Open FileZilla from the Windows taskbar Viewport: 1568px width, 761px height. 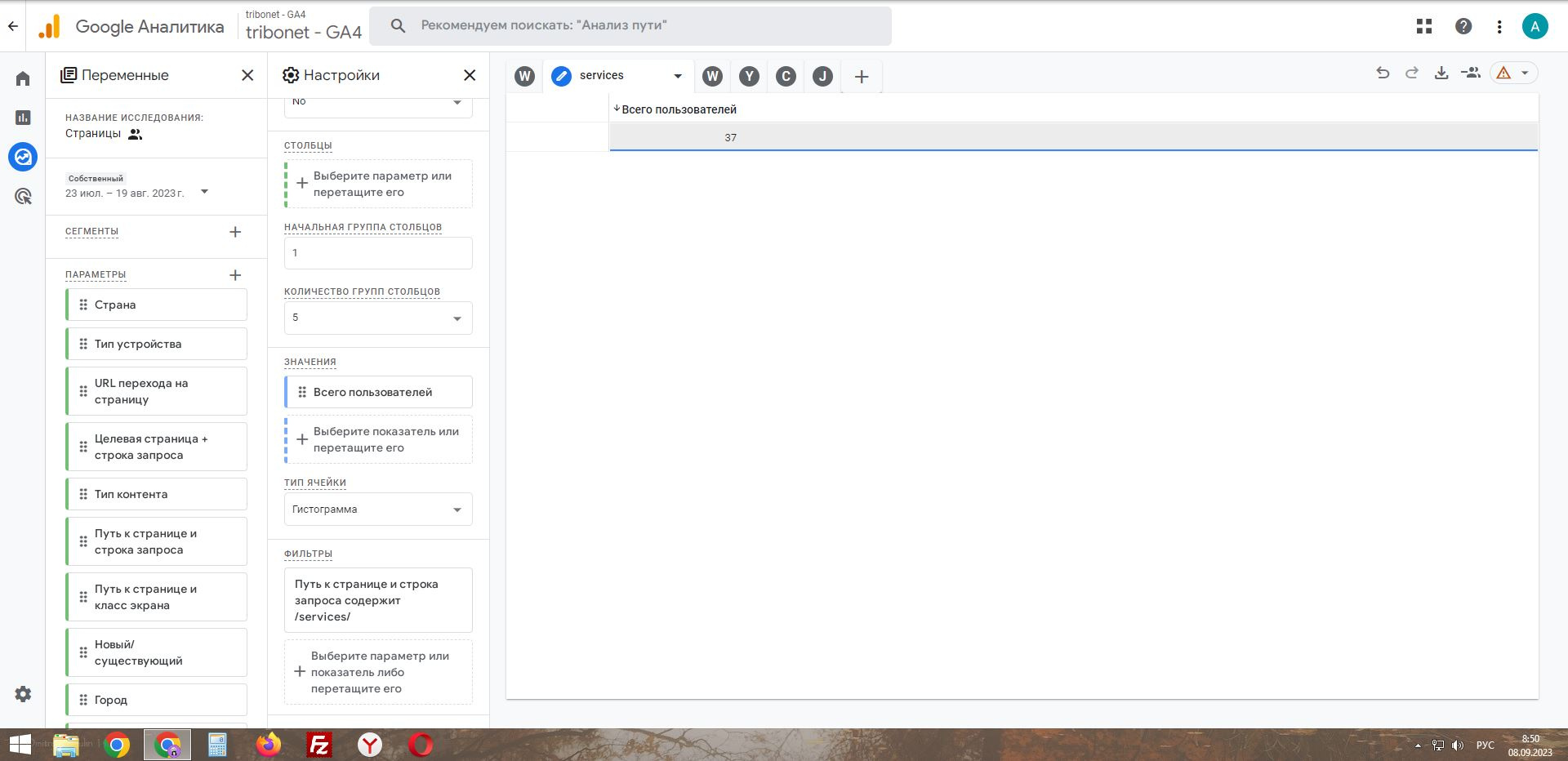[x=319, y=745]
